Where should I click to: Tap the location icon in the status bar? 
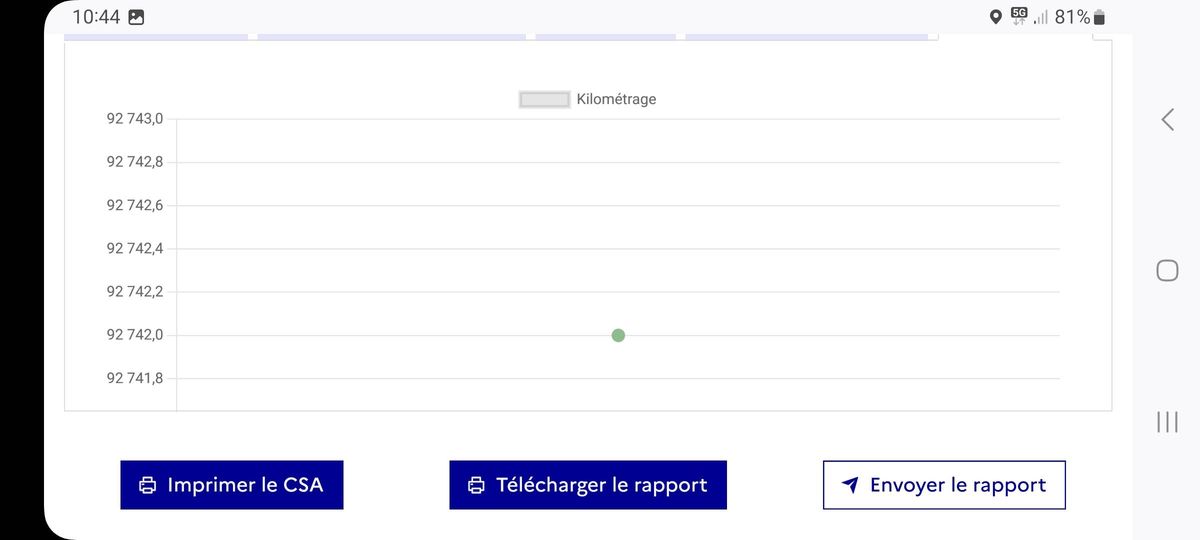[995, 17]
